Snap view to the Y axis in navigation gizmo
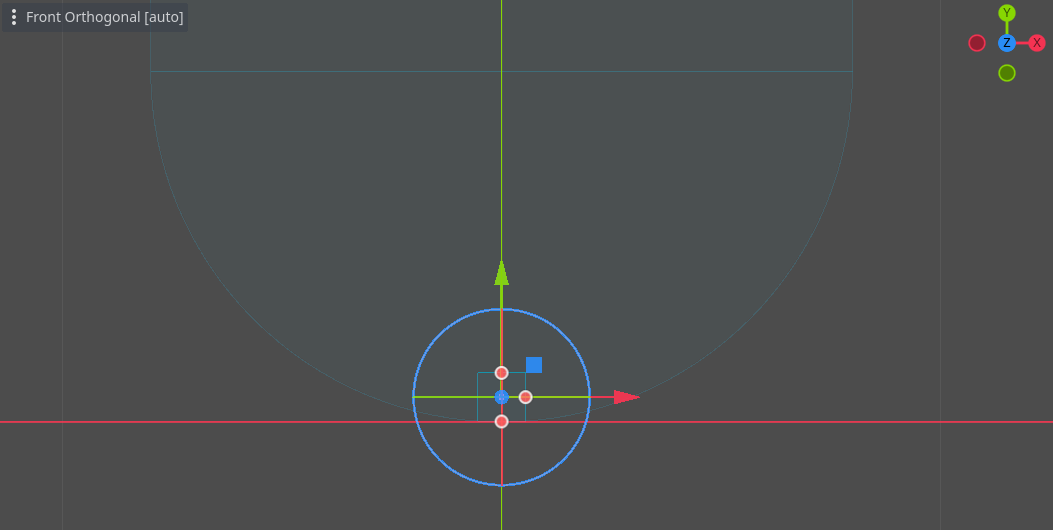 pos(1007,13)
